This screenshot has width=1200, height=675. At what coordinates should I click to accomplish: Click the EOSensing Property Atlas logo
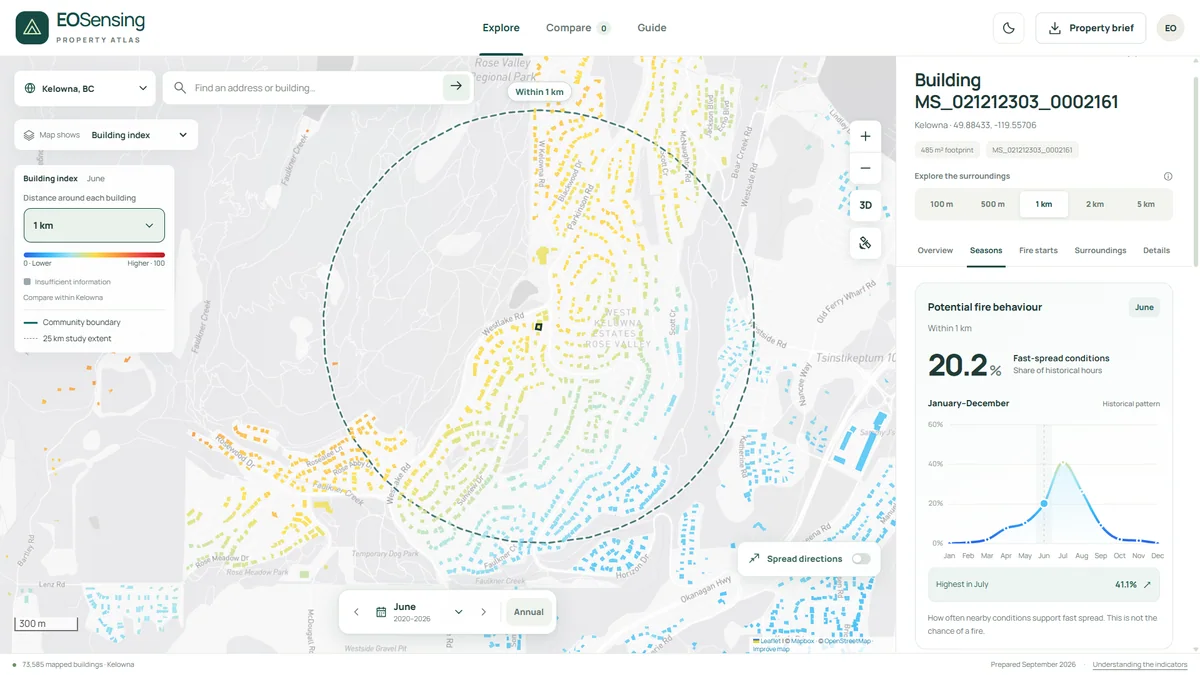point(80,28)
